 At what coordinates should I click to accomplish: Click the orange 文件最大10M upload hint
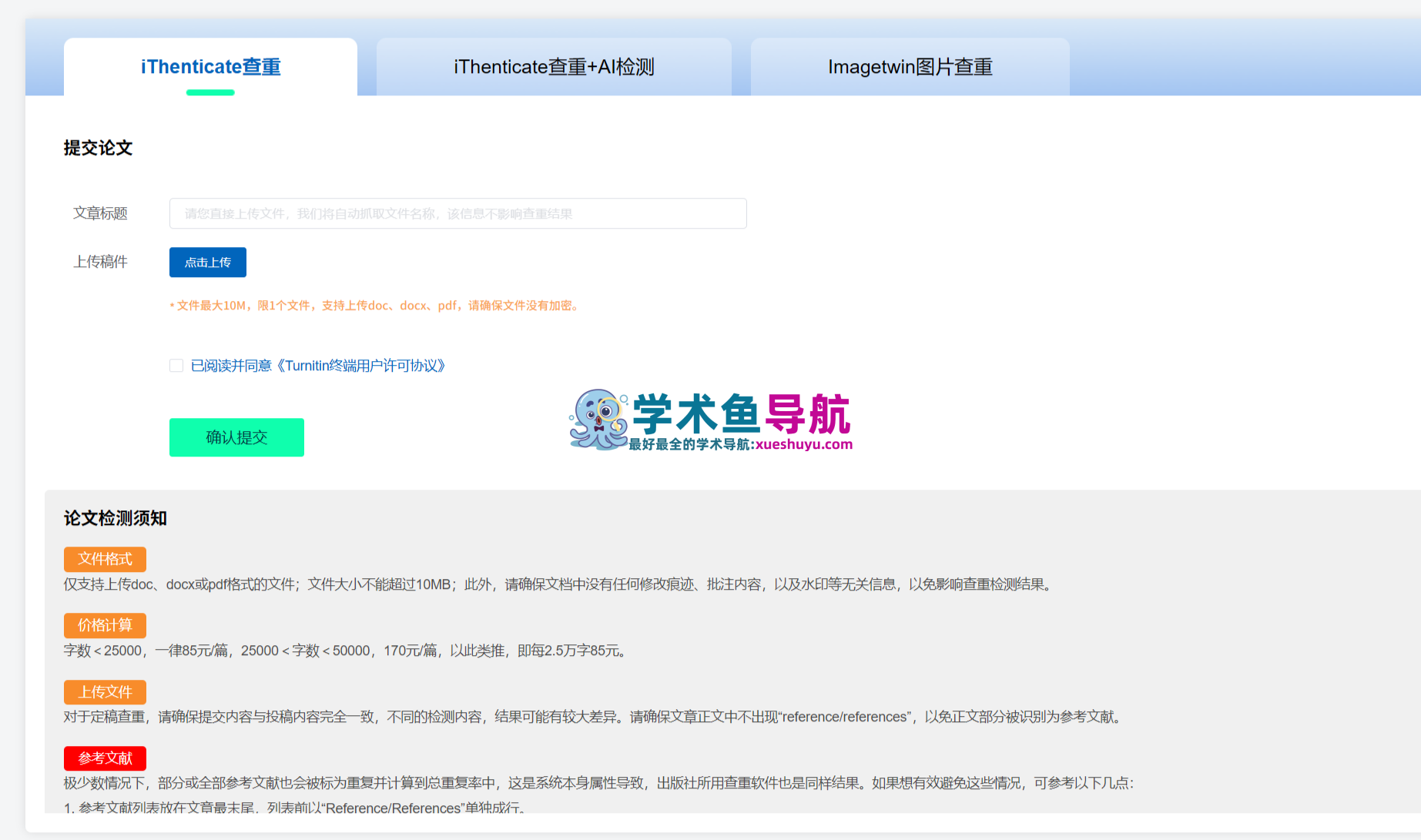pos(374,306)
